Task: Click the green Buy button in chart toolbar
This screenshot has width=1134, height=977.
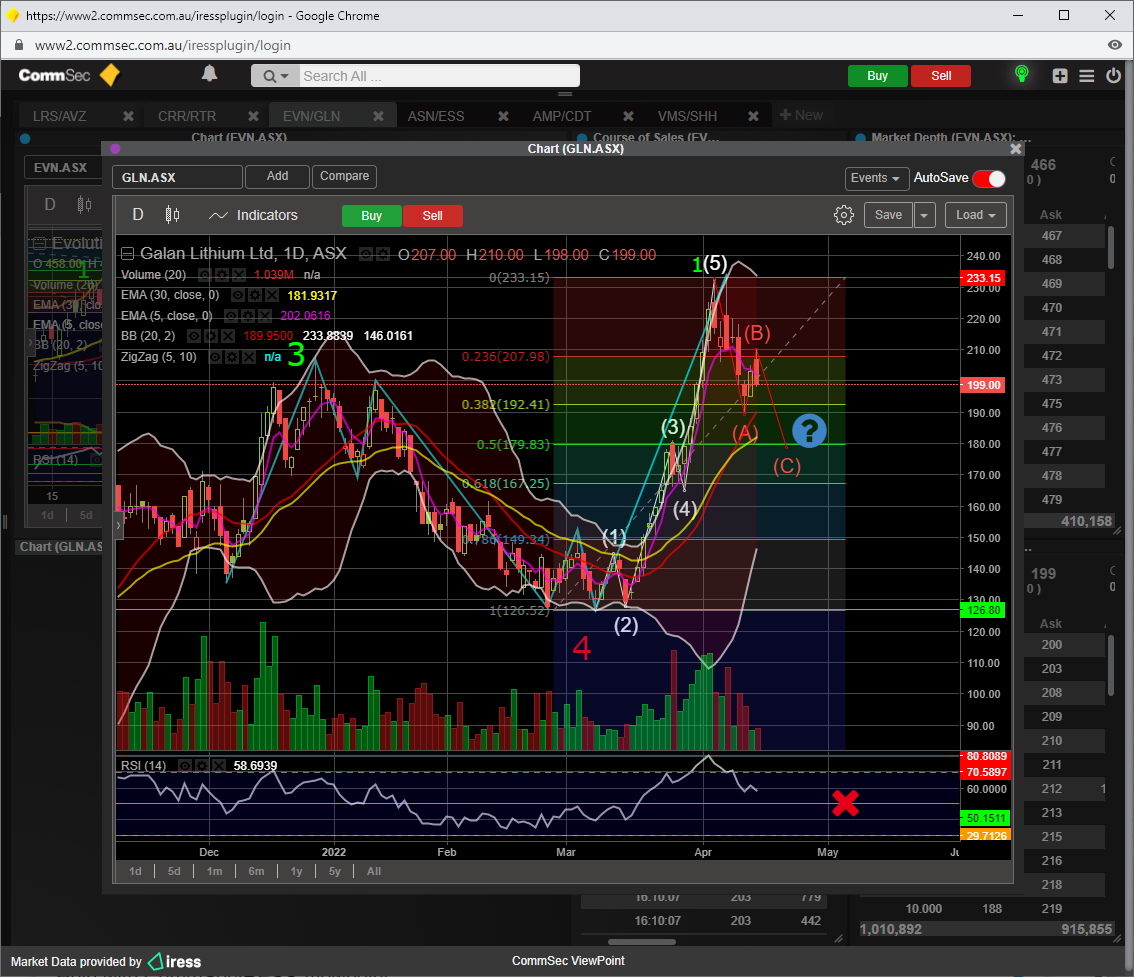Action: pos(372,216)
